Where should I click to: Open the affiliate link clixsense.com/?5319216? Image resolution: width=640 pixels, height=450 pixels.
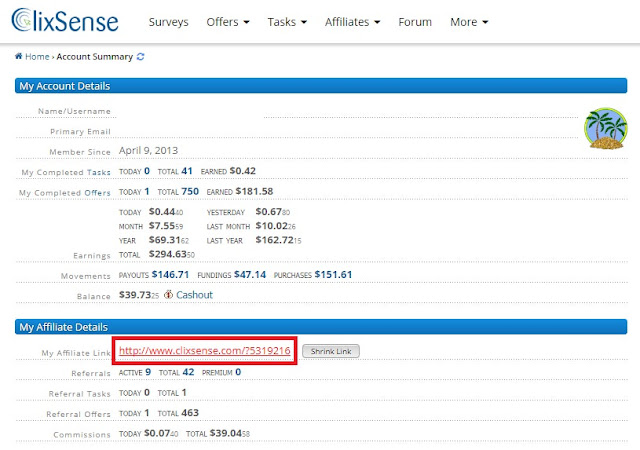coord(204,351)
